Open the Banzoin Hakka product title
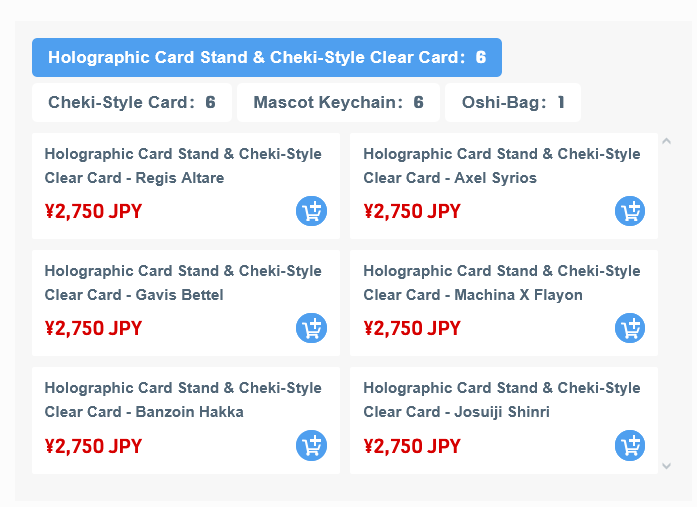 (x=183, y=400)
